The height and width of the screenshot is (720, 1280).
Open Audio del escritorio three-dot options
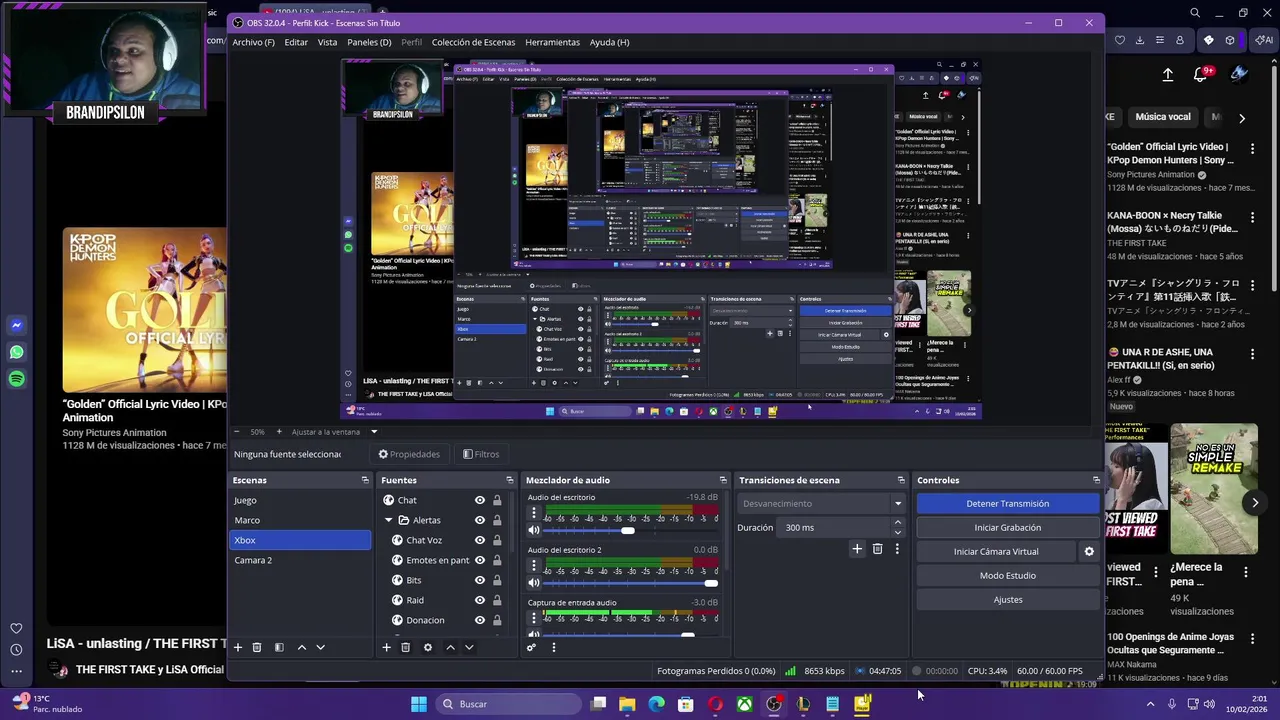(x=534, y=513)
